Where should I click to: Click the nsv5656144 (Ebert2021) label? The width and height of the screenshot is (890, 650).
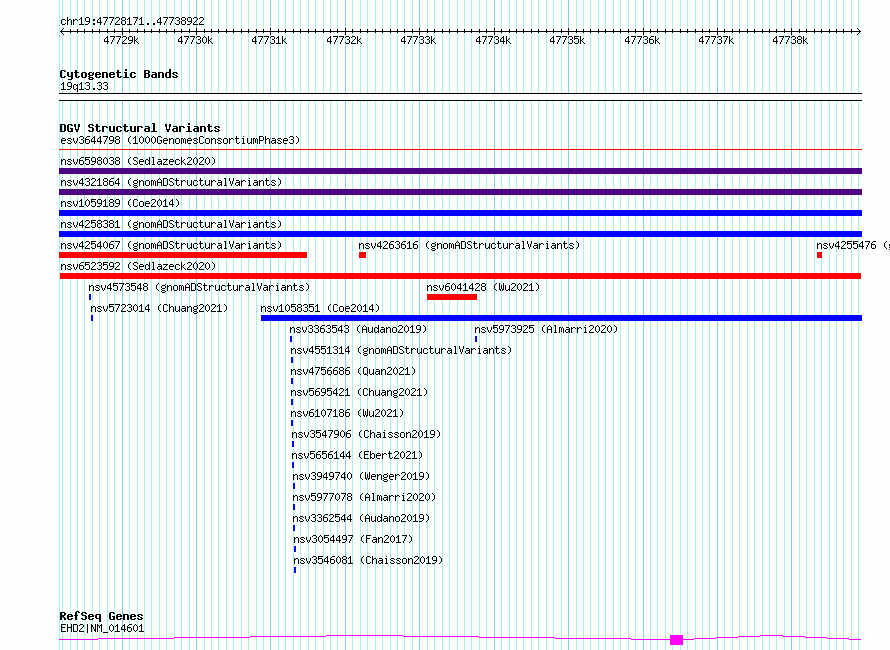coord(357,455)
